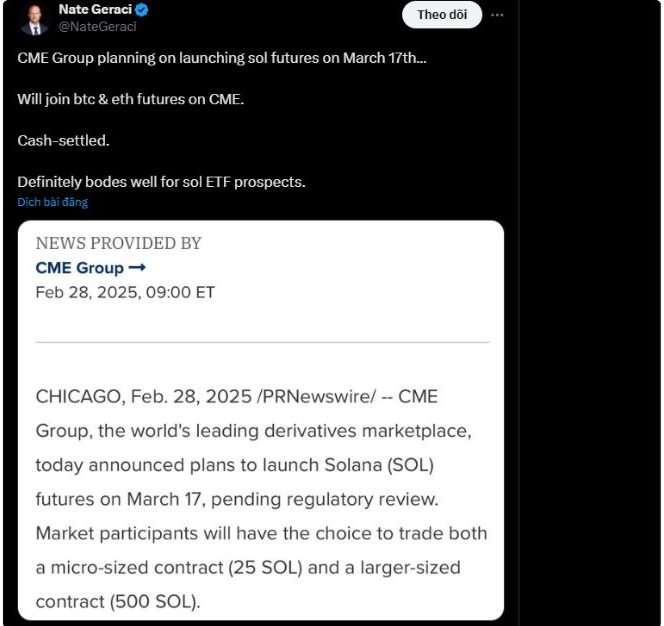Open Nate Geraci's profile avatar
The width and height of the screenshot is (664, 626).
pos(34,17)
